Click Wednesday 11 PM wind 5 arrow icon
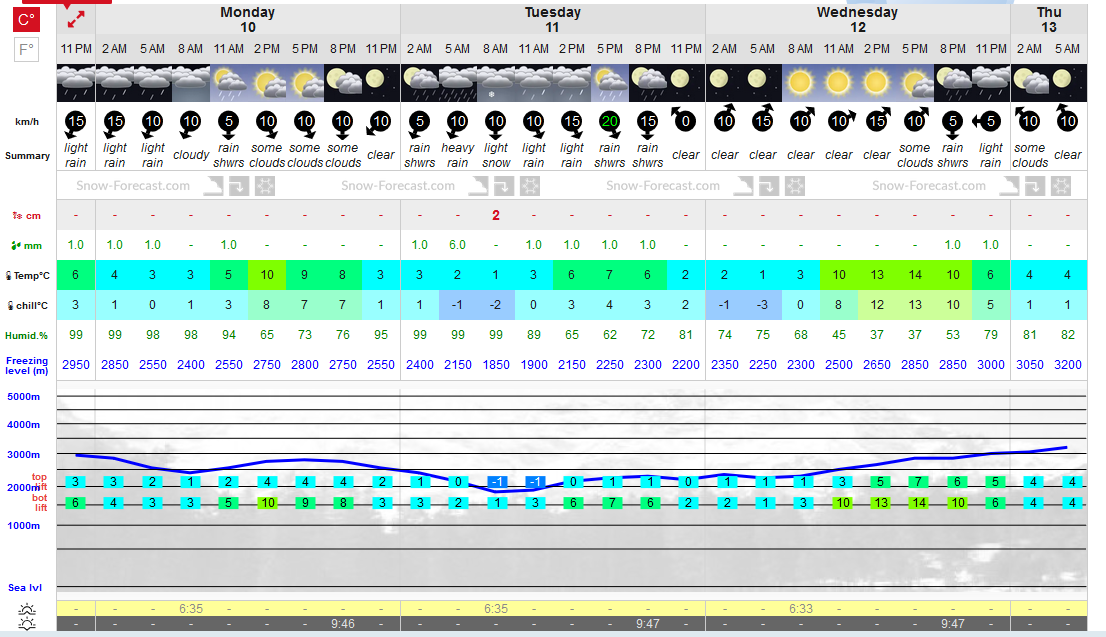 coord(990,121)
